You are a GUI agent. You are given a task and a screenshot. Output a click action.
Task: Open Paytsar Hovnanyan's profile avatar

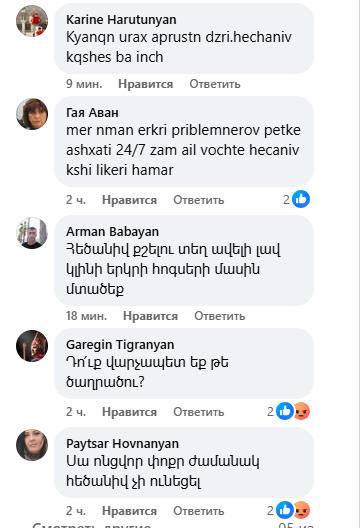coord(32,445)
